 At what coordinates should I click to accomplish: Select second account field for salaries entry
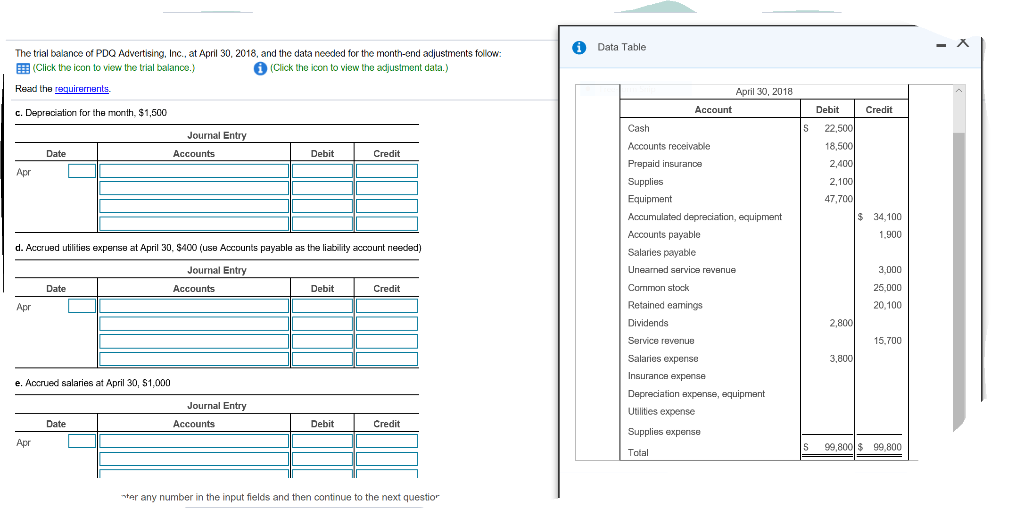[194, 459]
